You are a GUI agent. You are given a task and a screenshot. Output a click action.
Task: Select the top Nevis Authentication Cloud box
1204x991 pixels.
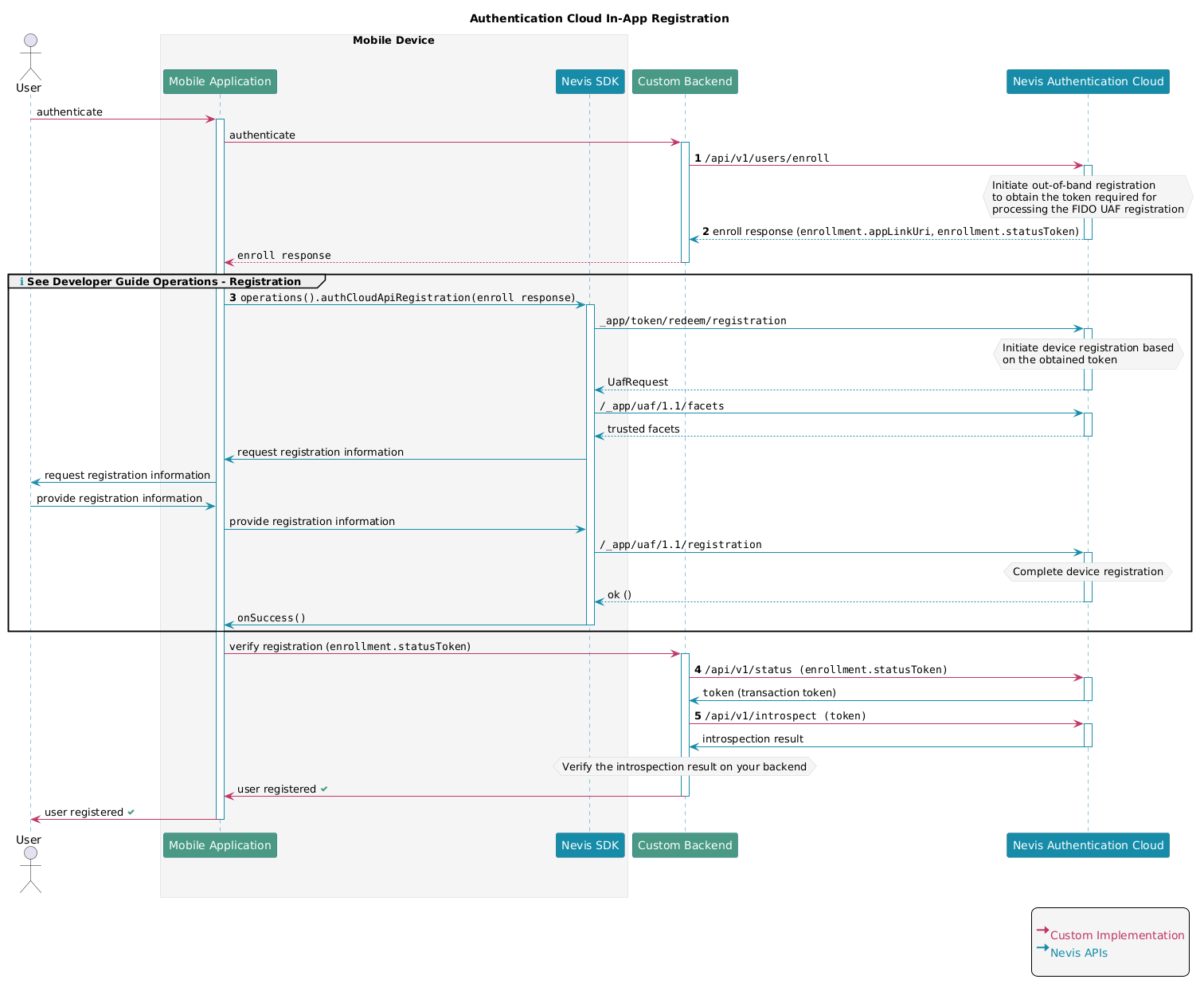tap(1088, 81)
